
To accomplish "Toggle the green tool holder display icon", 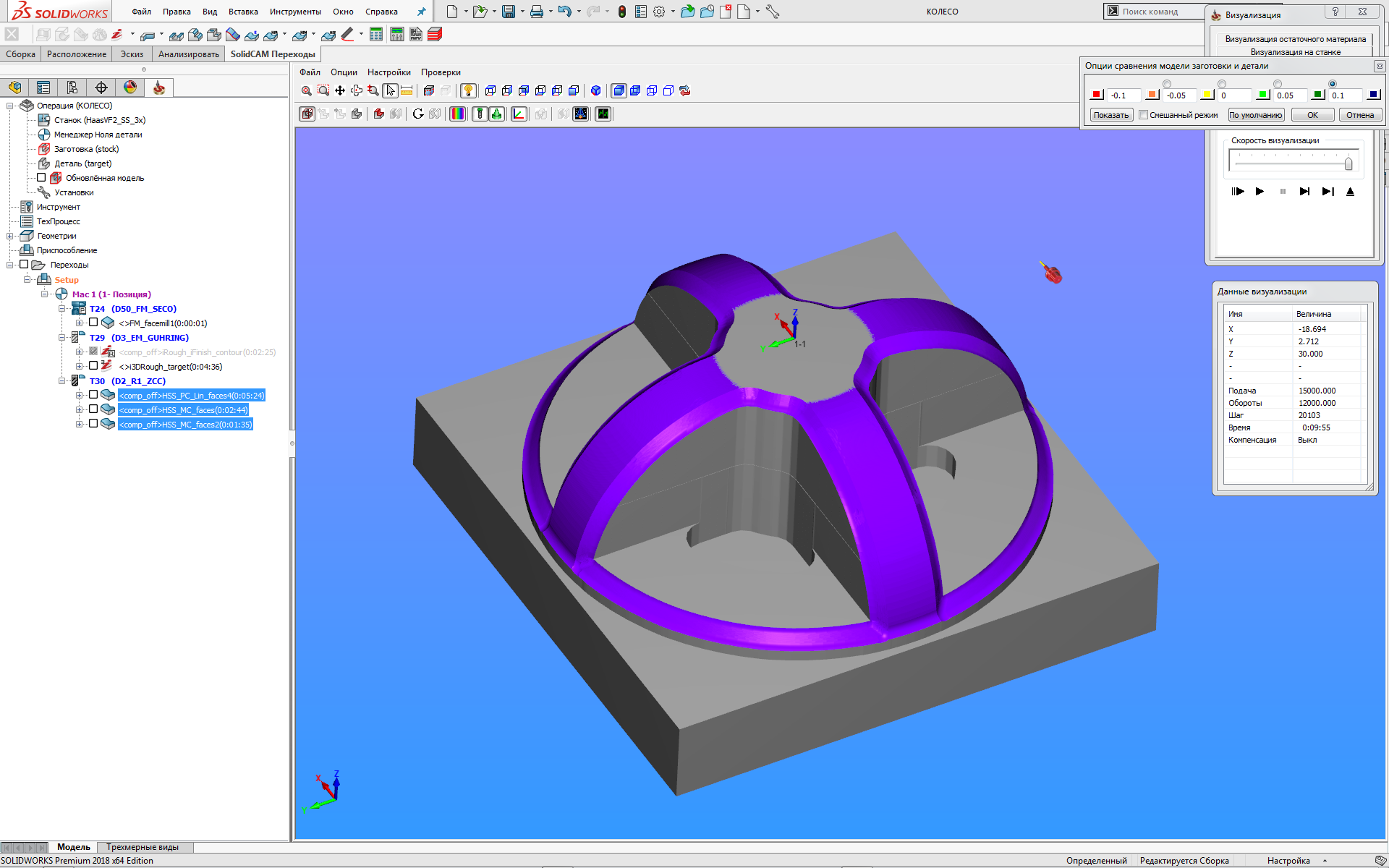I will click(x=497, y=114).
